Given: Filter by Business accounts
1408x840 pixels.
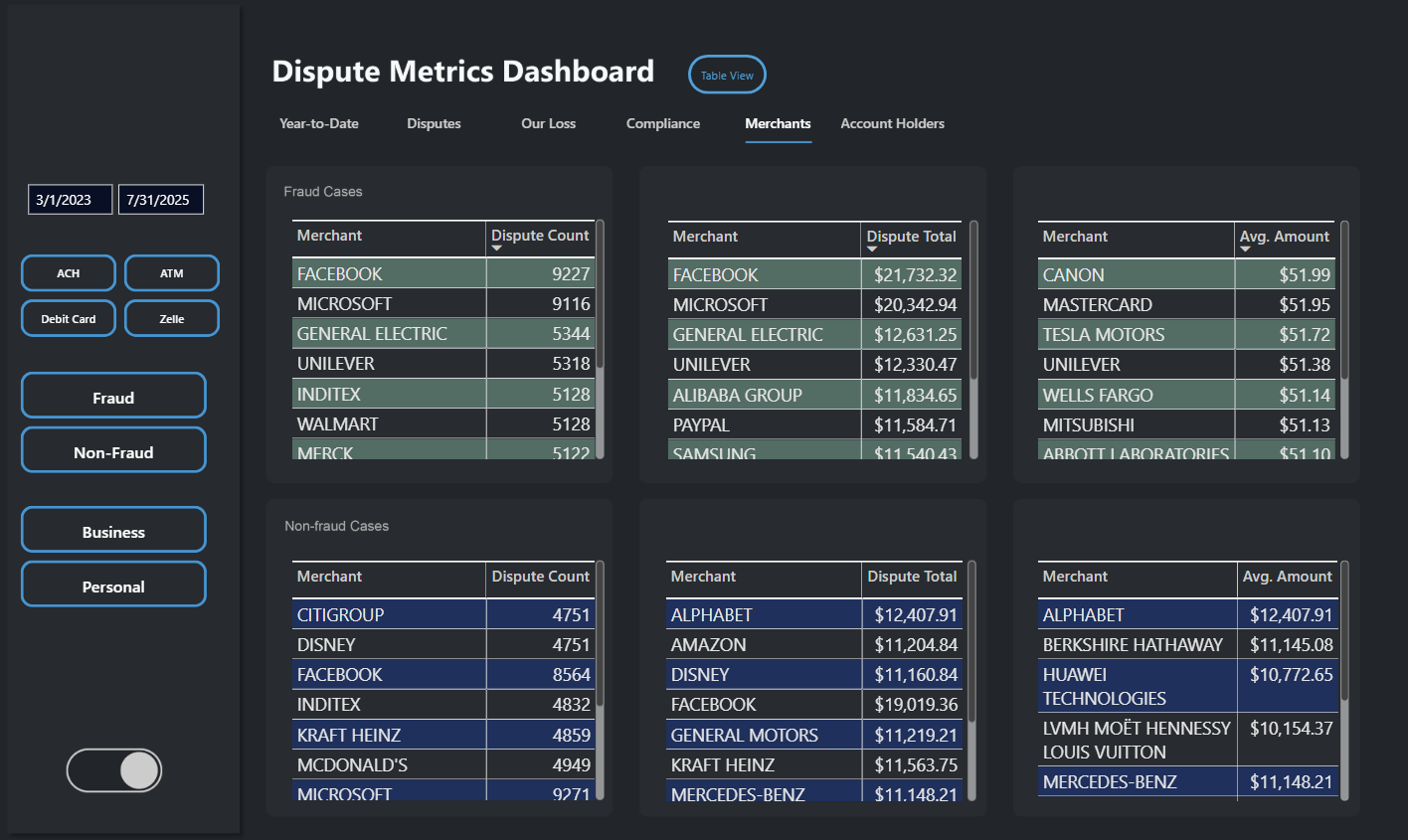Looking at the screenshot, I should (x=112, y=529).
